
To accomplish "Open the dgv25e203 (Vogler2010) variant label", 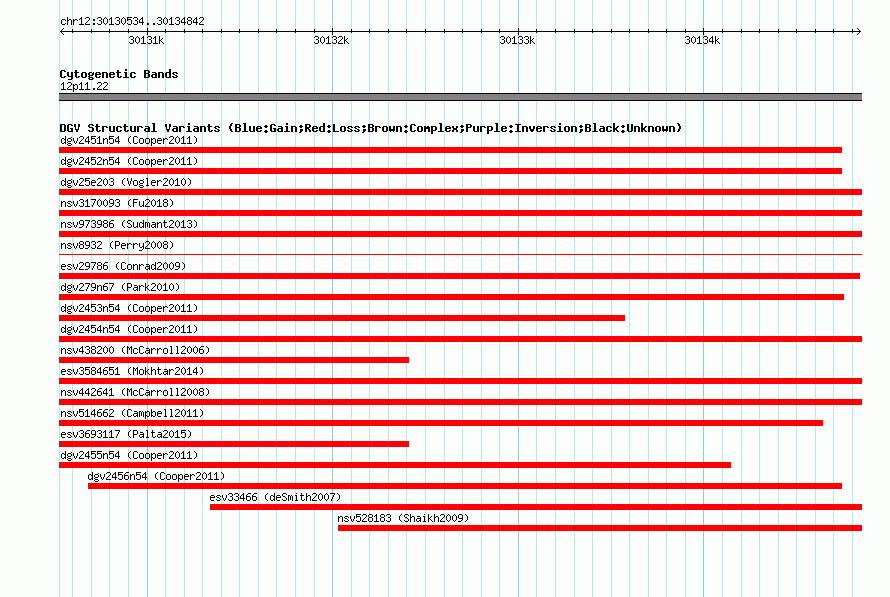I will tap(126, 182).
